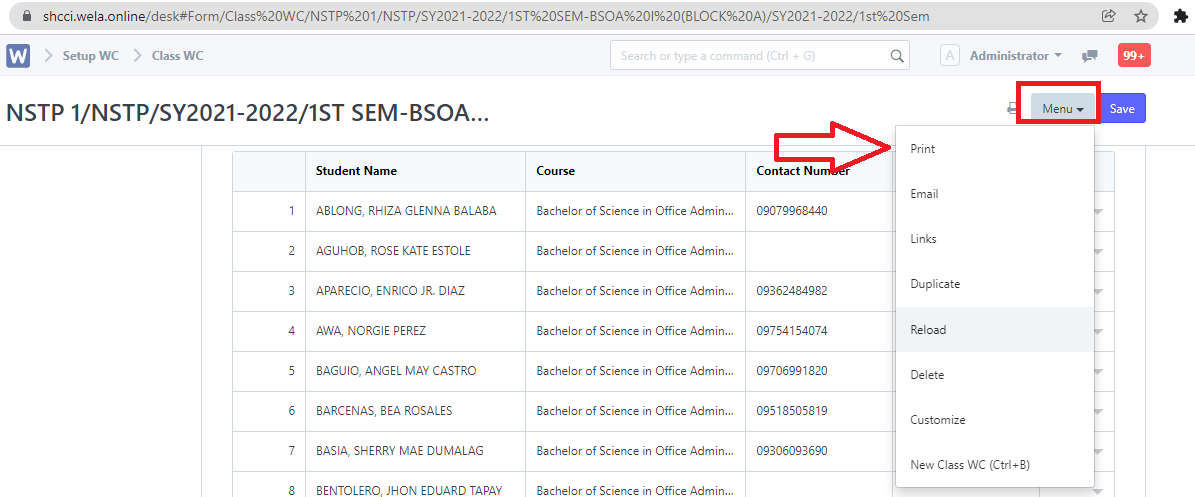This screenshot has width=1195, height=497.
Task: Expand the Administrator user dropdown
Action: click(x=1015, y=56)
